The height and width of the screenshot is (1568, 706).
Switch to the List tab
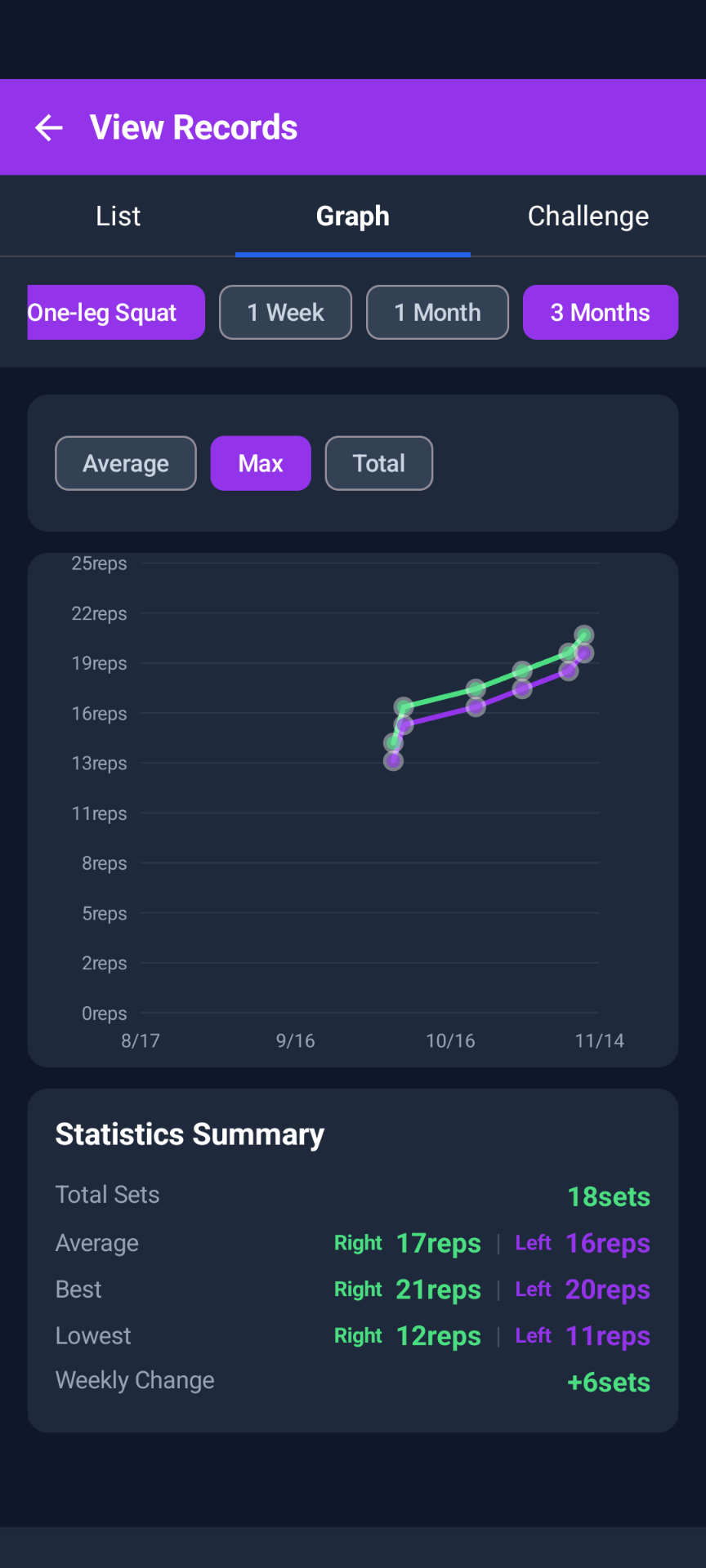coord(118,216)
